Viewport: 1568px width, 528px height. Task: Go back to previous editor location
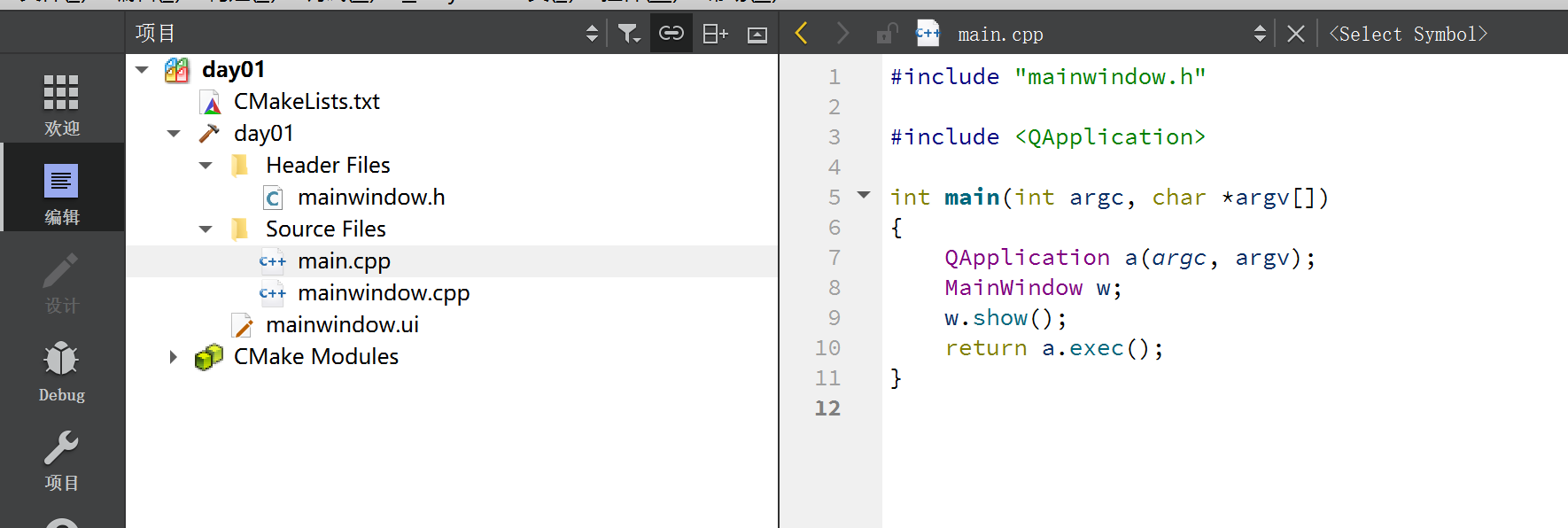coord(802,34)
